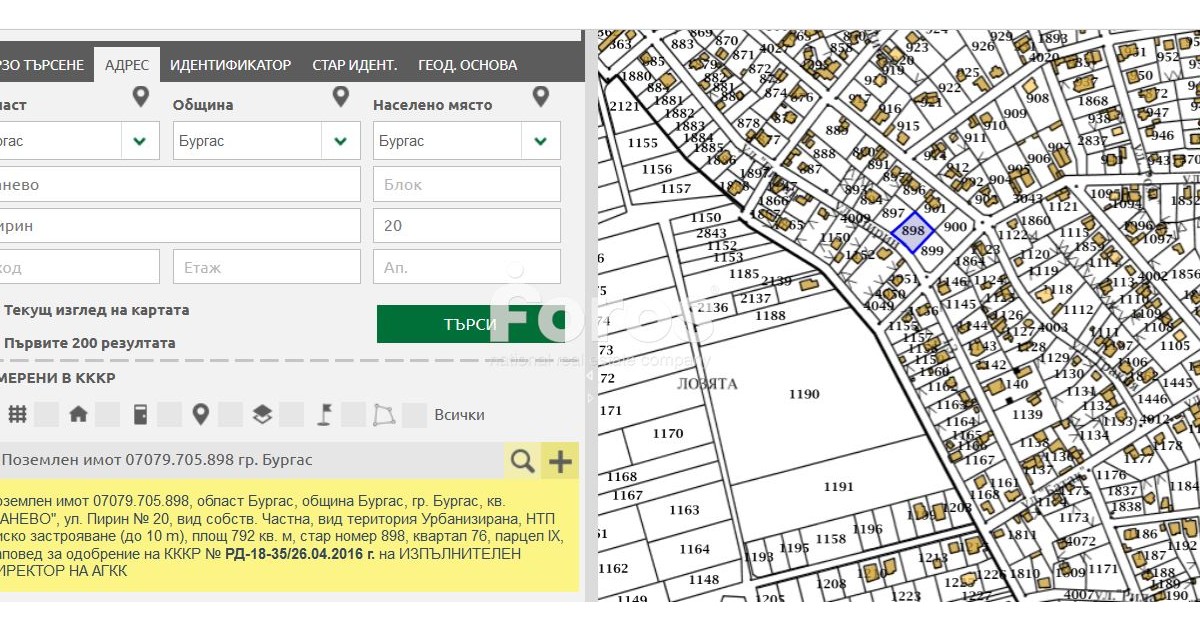Tick the checkbox next to the grid icon
Image resolution: width=1200 pixels, height=630 pixels.
point(46,414)
